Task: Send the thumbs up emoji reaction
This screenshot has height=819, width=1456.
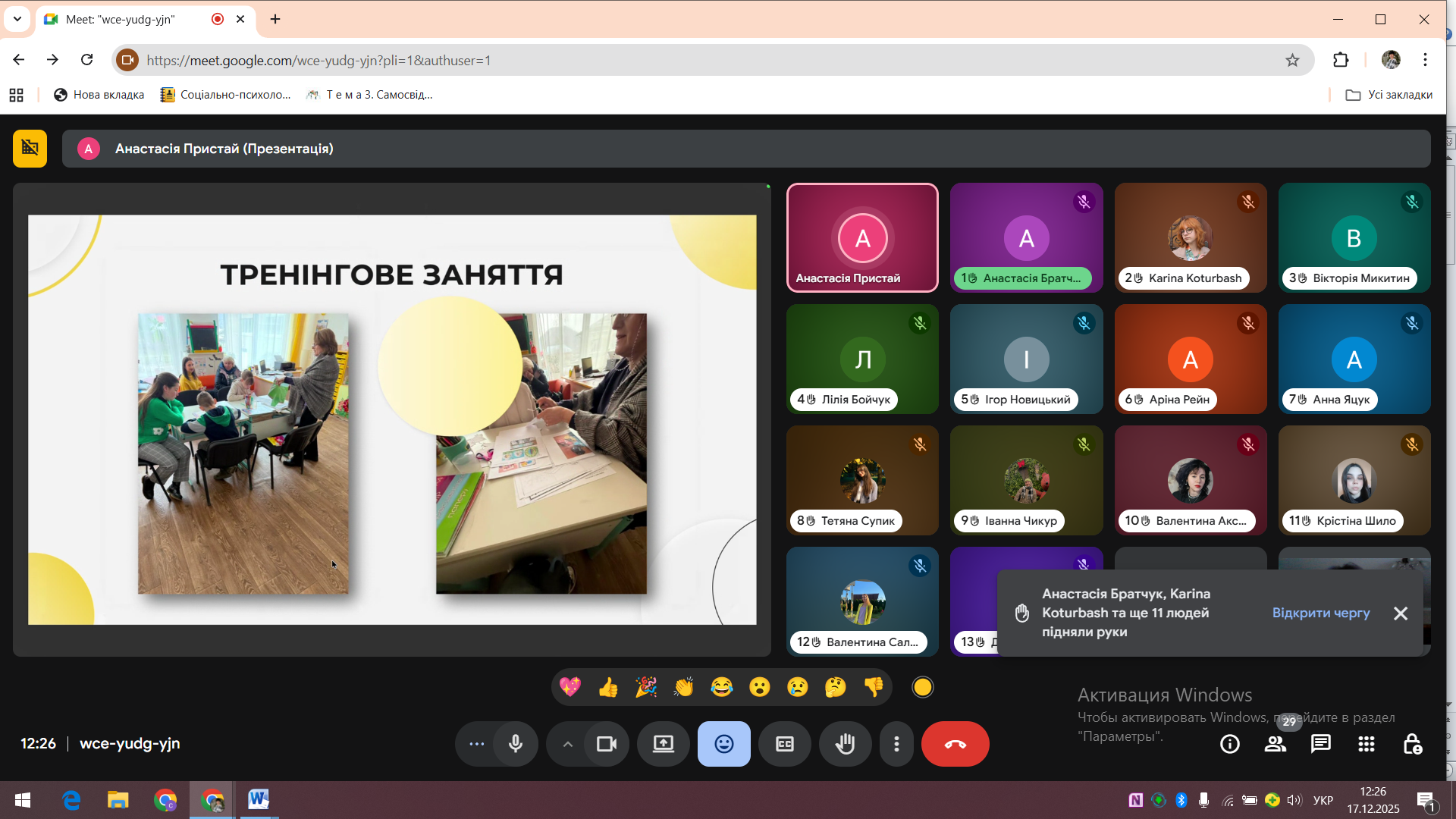Action: click(x=608, y=687)
